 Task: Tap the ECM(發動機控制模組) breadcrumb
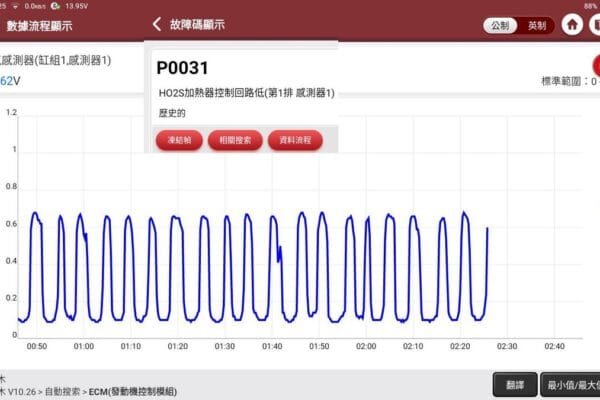[x=133, y=392]
